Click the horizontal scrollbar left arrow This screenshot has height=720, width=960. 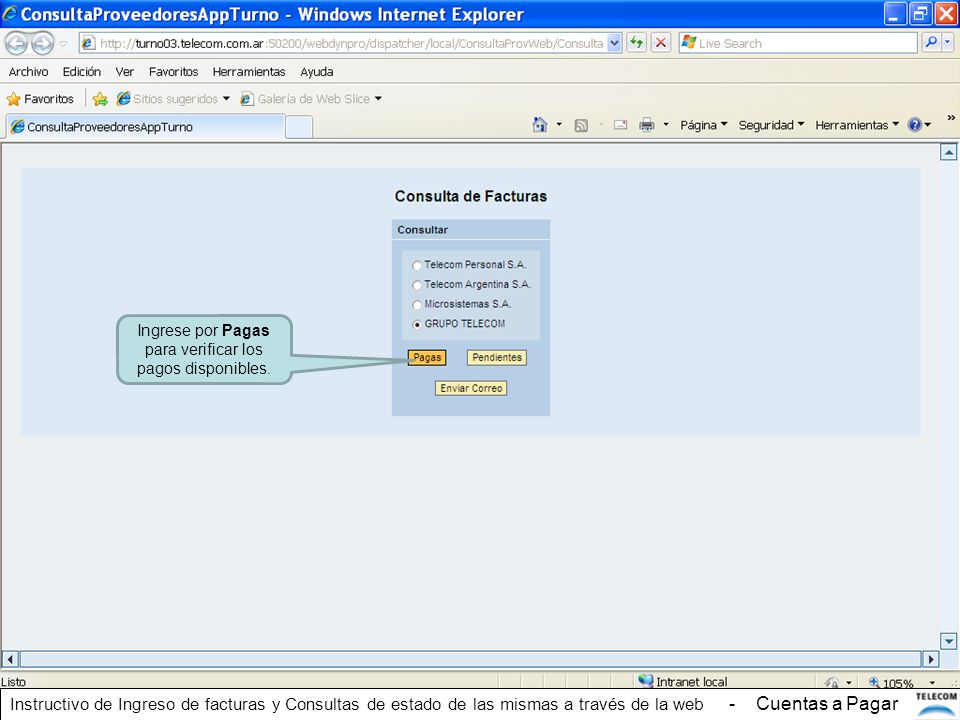10,659
